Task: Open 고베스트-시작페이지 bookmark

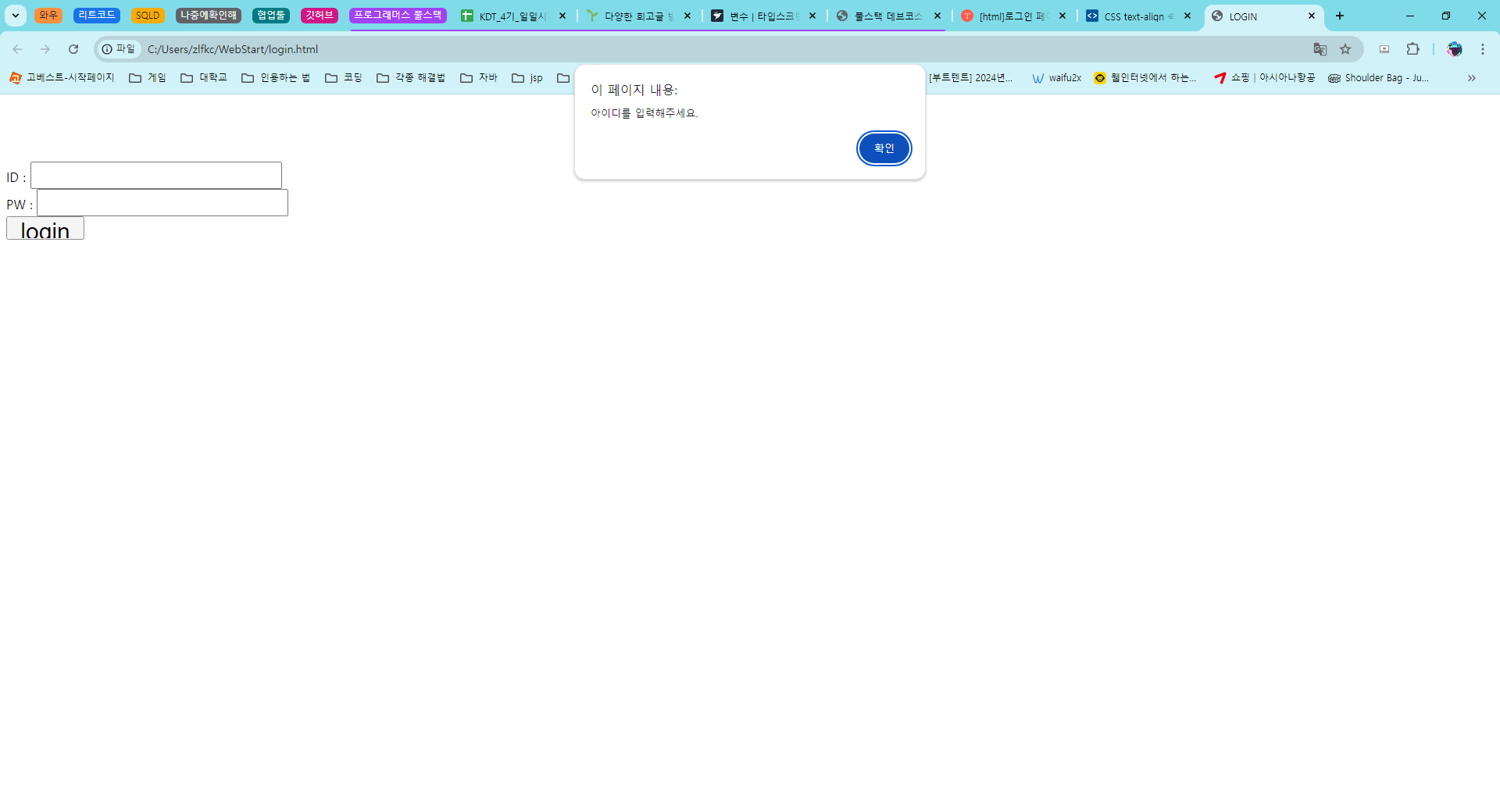Action: 62,78
